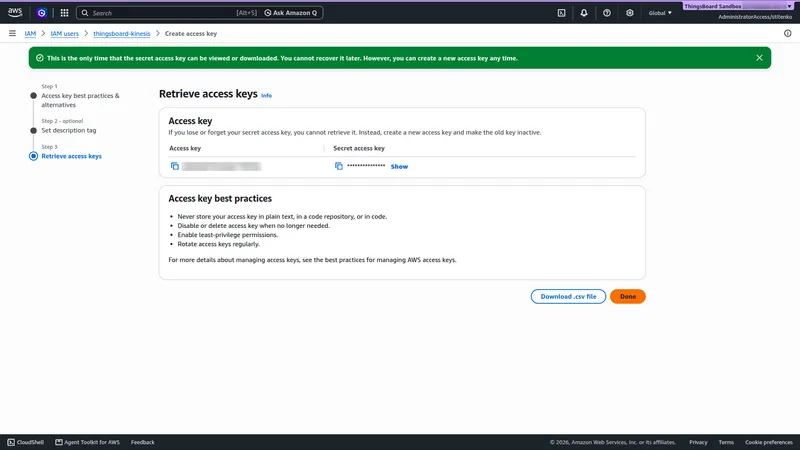Open the Amazon Q purple icon
This screenshot has width=800, height=450.
point(42,13)
